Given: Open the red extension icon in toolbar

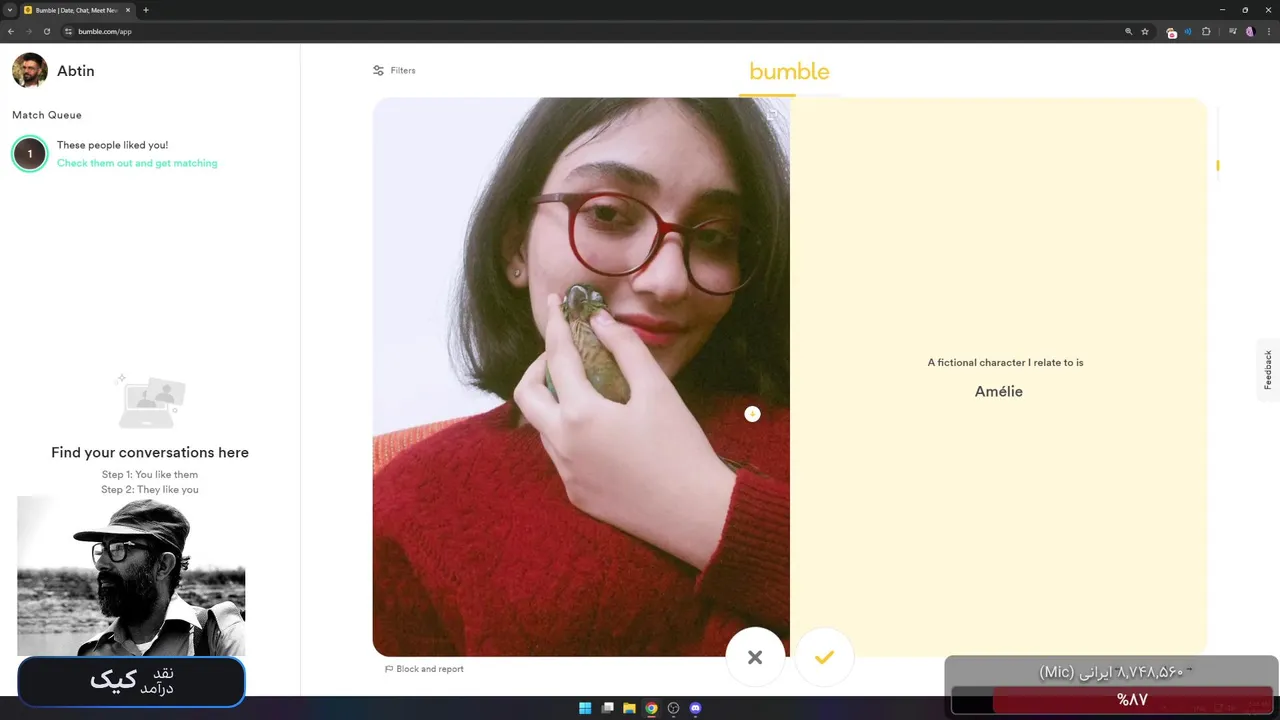Looking at the screenshot, I should coord(1171,32).
